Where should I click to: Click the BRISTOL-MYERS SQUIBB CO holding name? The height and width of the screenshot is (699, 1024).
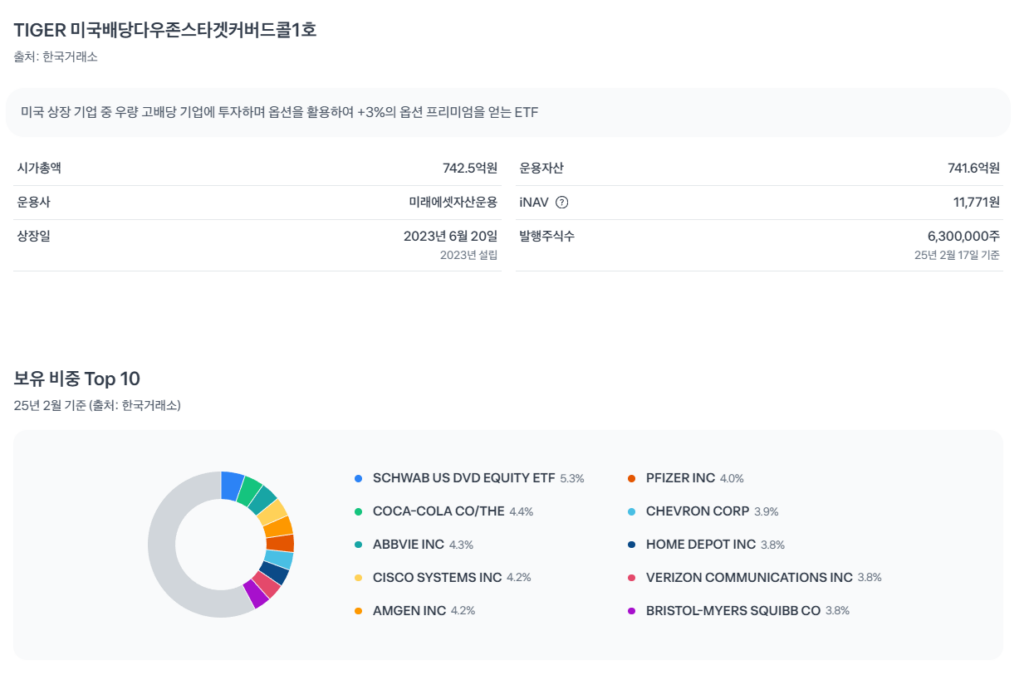[733, 611]
